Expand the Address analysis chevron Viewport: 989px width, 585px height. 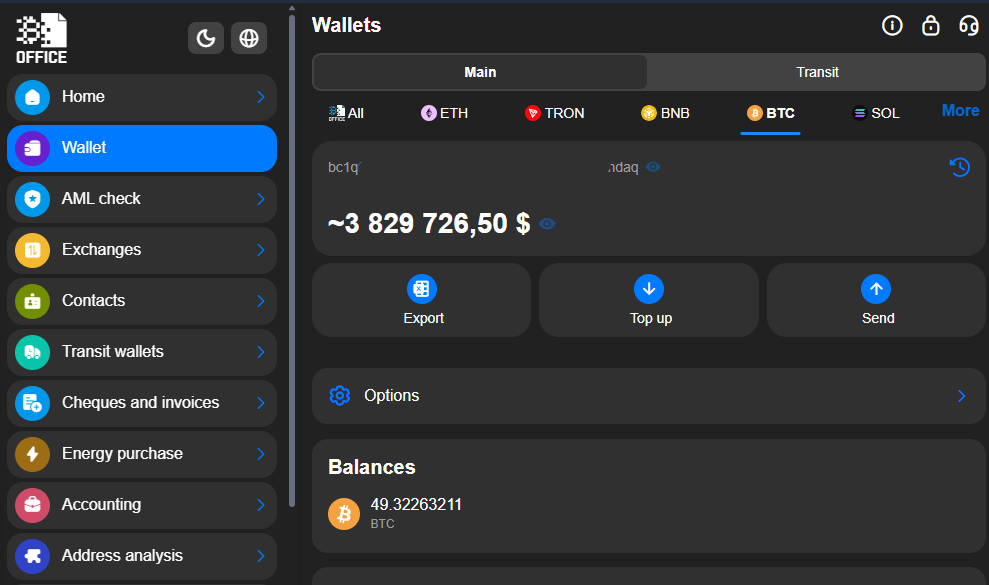[x=260, y=557]
